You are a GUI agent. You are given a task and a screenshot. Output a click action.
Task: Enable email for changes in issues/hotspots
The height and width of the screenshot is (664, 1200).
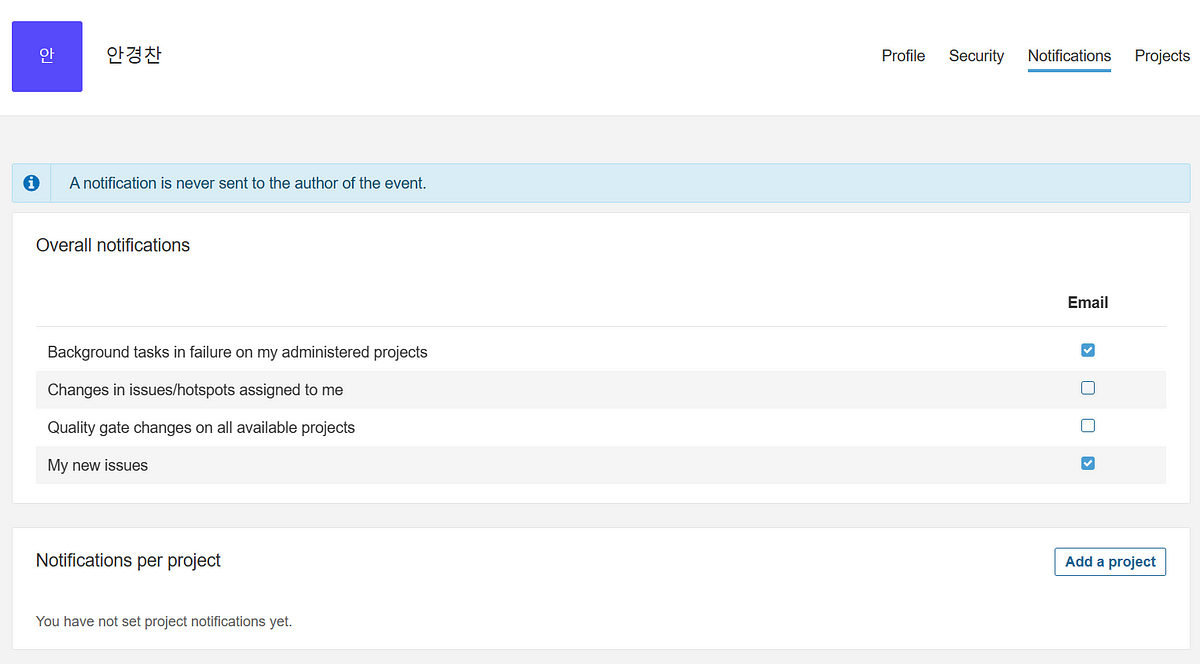pos(1088,388)
